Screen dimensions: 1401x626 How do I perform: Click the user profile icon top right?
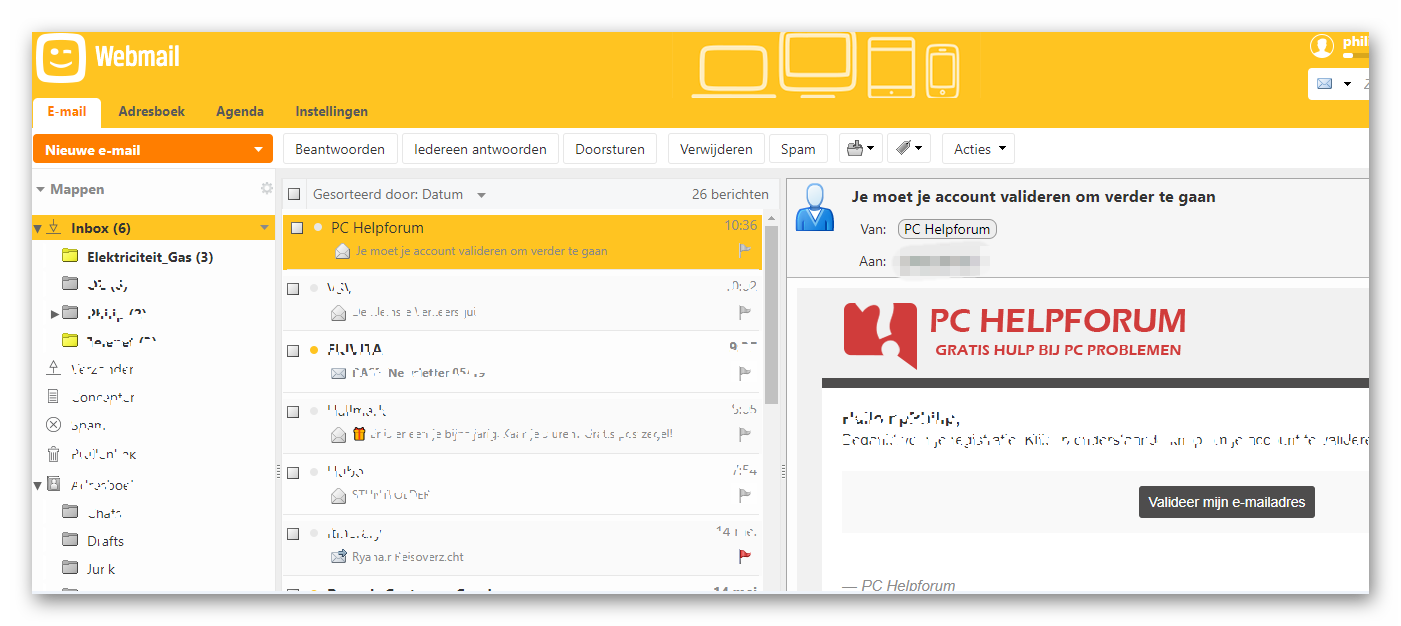1322,46
